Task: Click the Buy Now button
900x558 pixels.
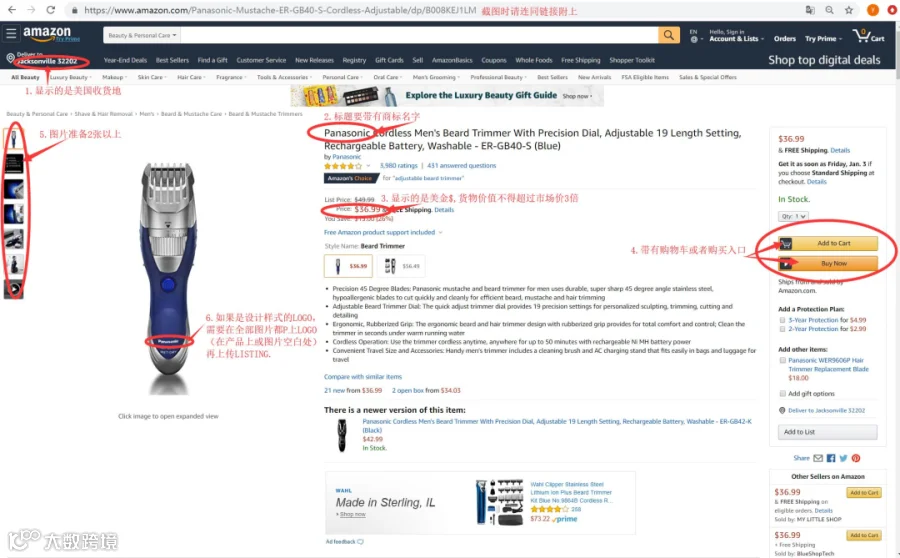Action: [x=828, y=264]
